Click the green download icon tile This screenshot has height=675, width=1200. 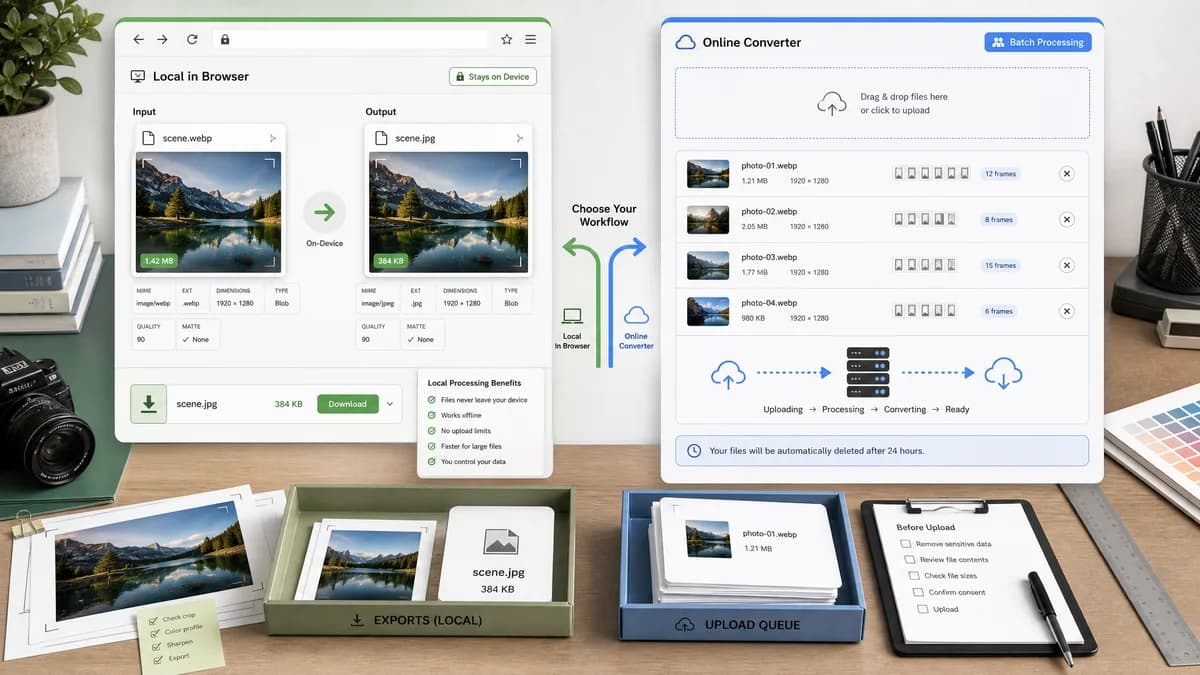149,404
